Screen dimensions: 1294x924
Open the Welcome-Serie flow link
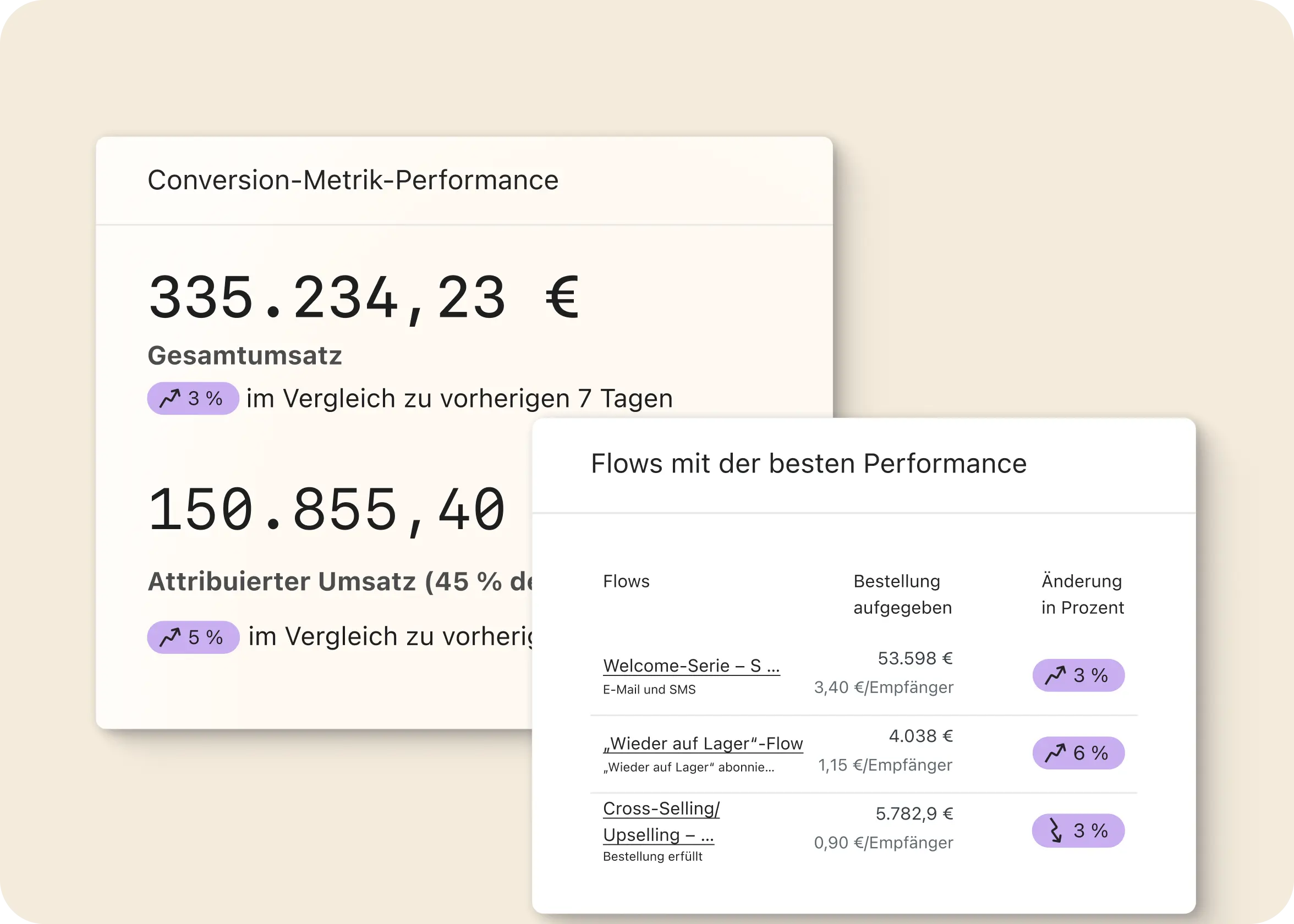coord(691,665)
